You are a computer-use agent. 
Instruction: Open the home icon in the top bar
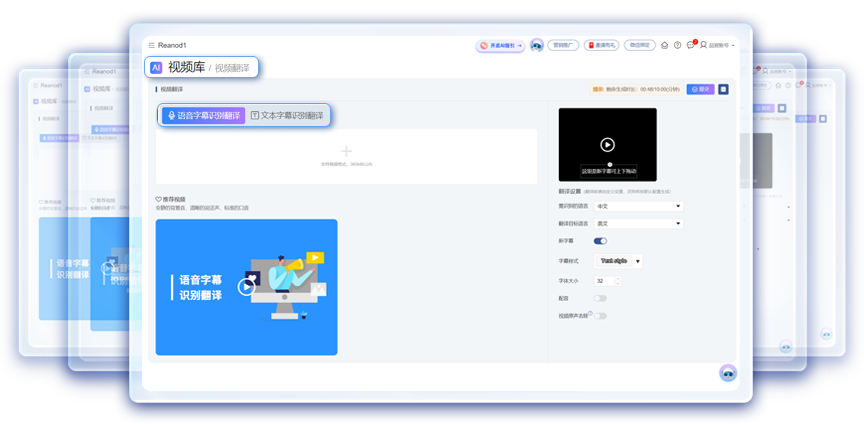click(664, 45)
